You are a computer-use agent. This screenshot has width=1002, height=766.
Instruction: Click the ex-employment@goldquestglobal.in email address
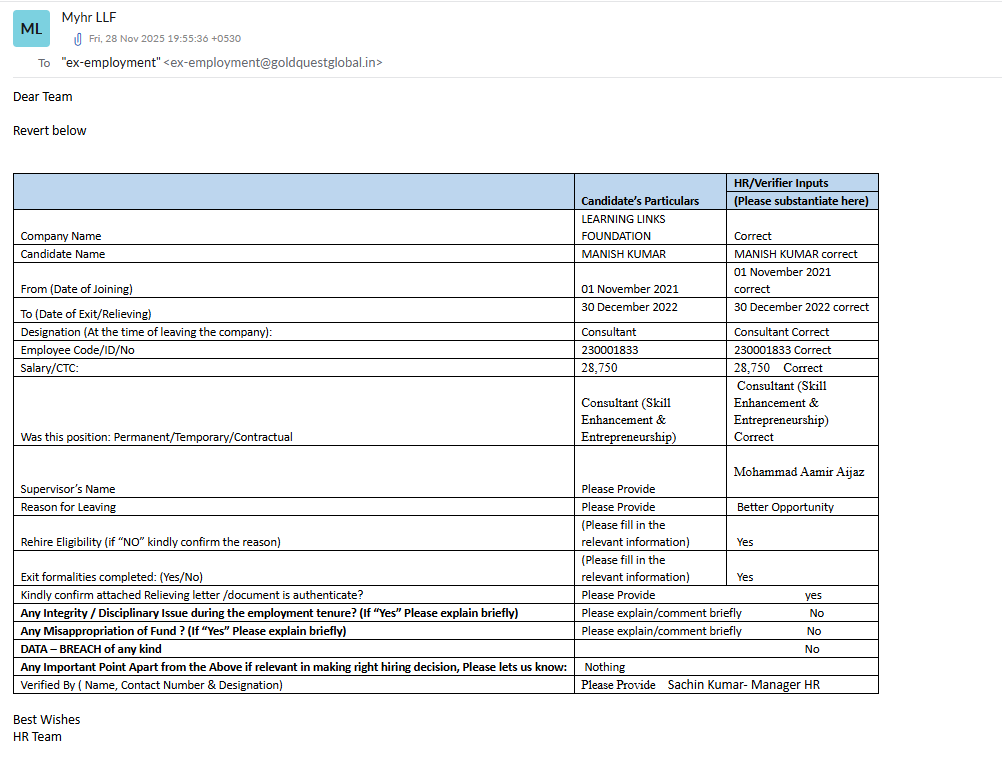click(272, 62)
